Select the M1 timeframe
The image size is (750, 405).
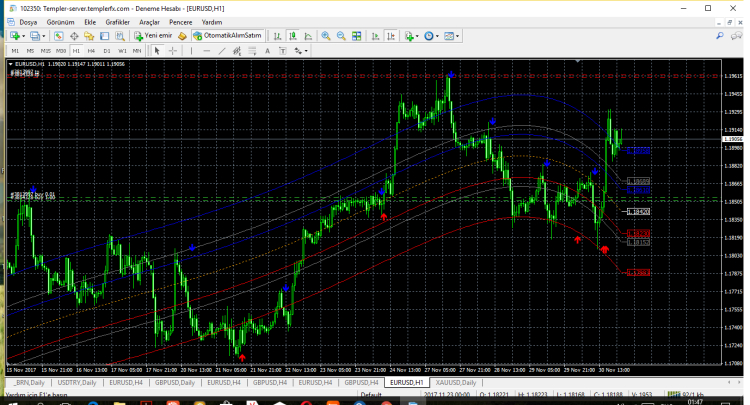coord(15,51)
